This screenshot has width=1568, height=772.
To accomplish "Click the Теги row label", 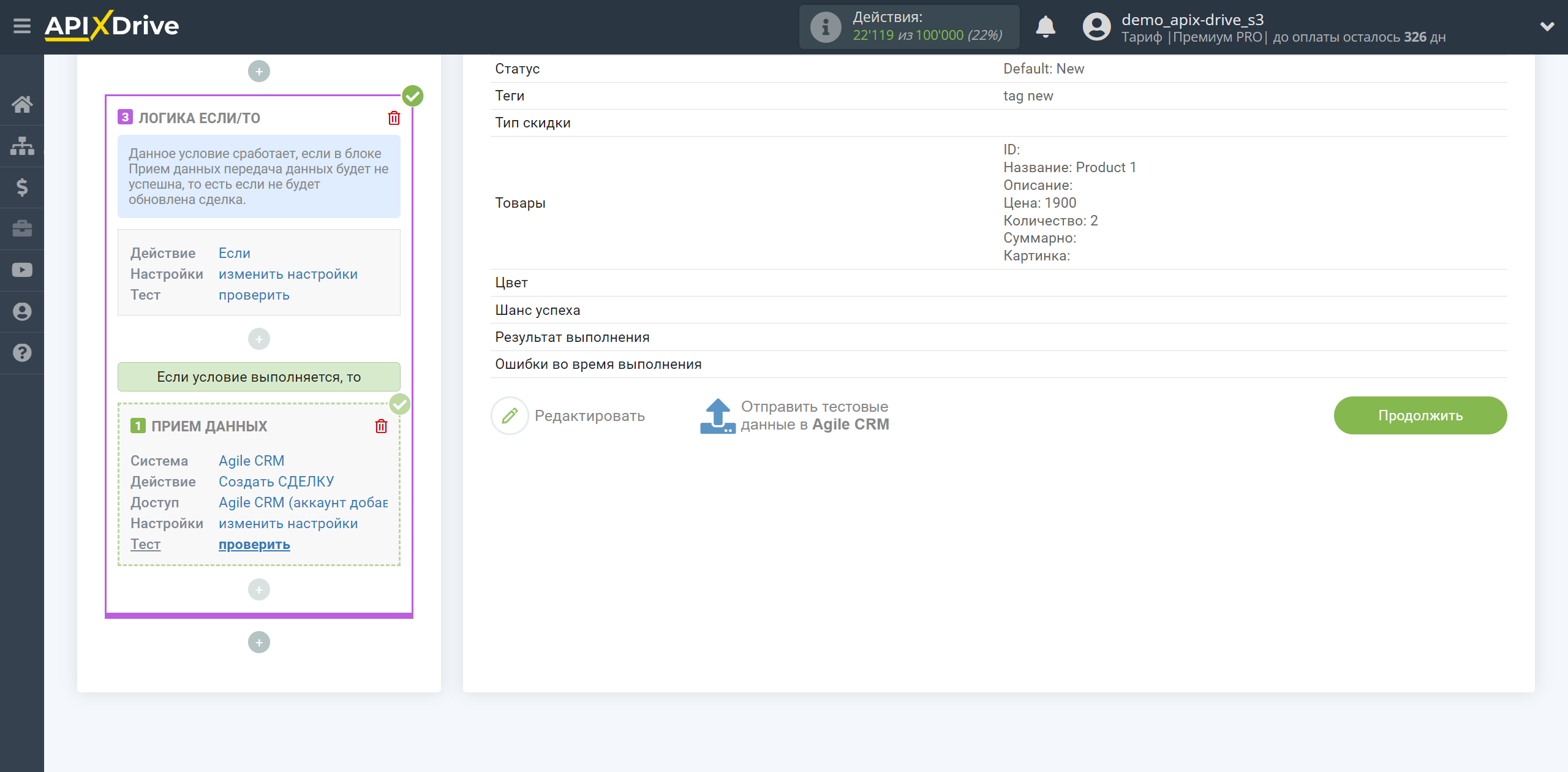I will (x=510, y=96).
